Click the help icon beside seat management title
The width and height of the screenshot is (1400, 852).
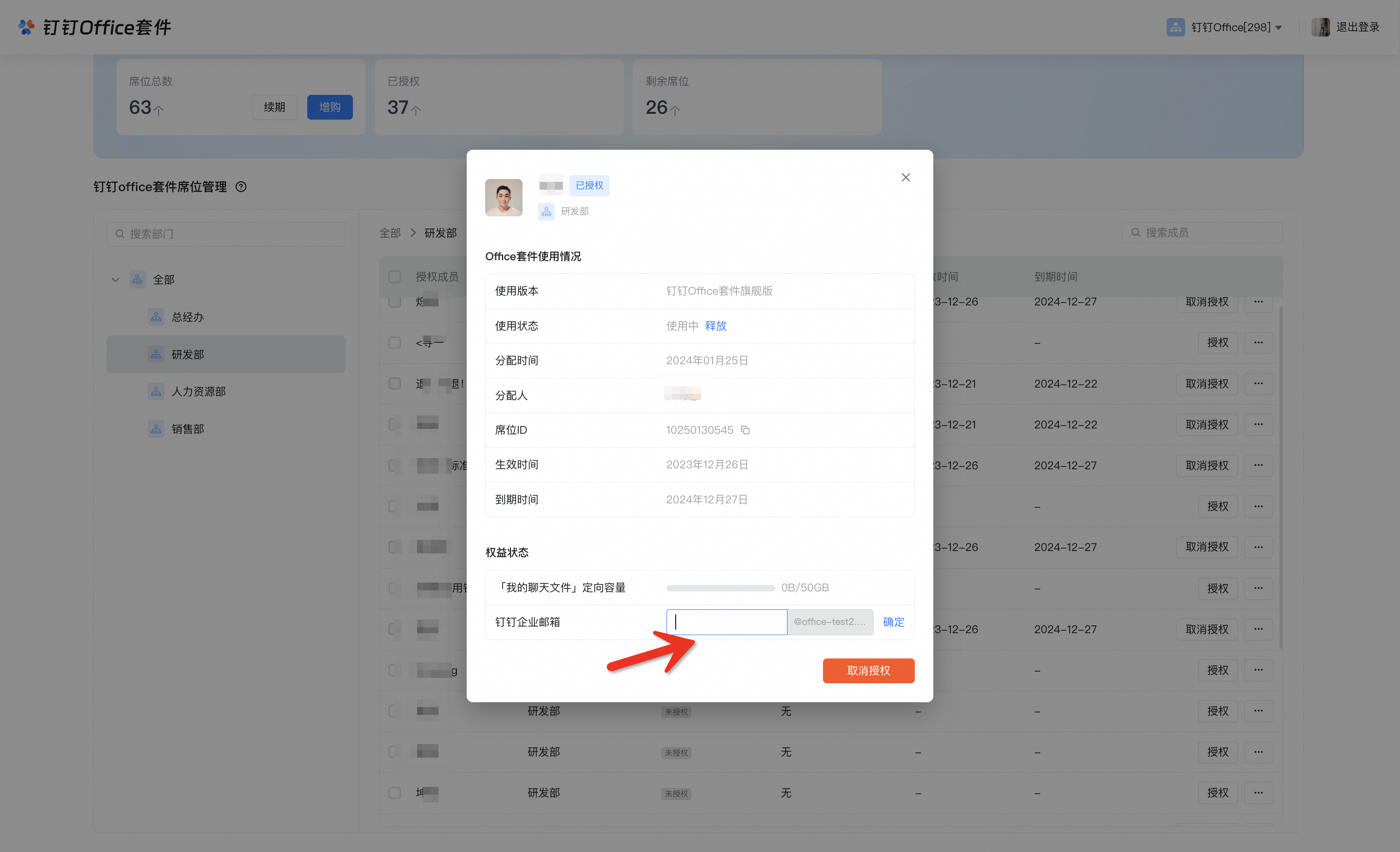coord(241,187)
